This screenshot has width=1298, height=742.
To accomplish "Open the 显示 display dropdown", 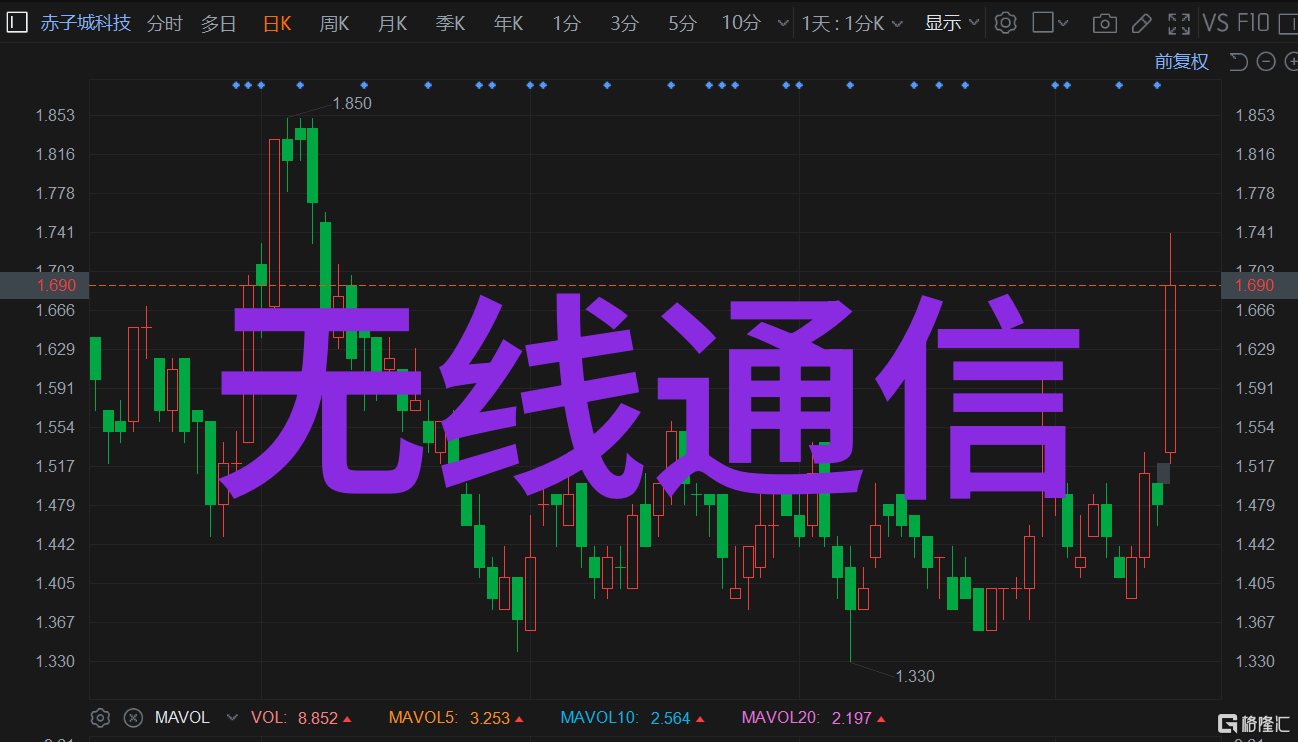I will click(951, 23).
